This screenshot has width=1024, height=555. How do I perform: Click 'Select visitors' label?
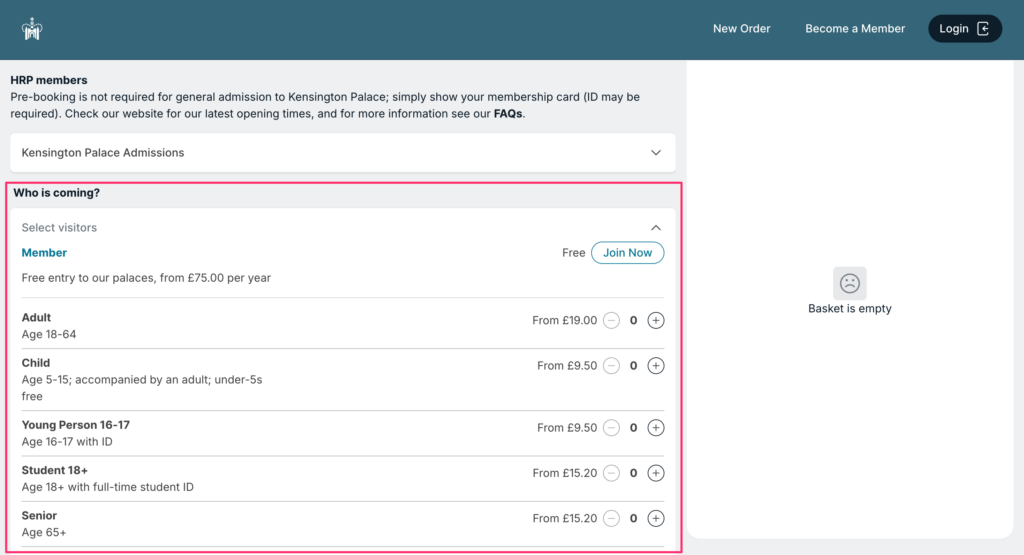59,228
